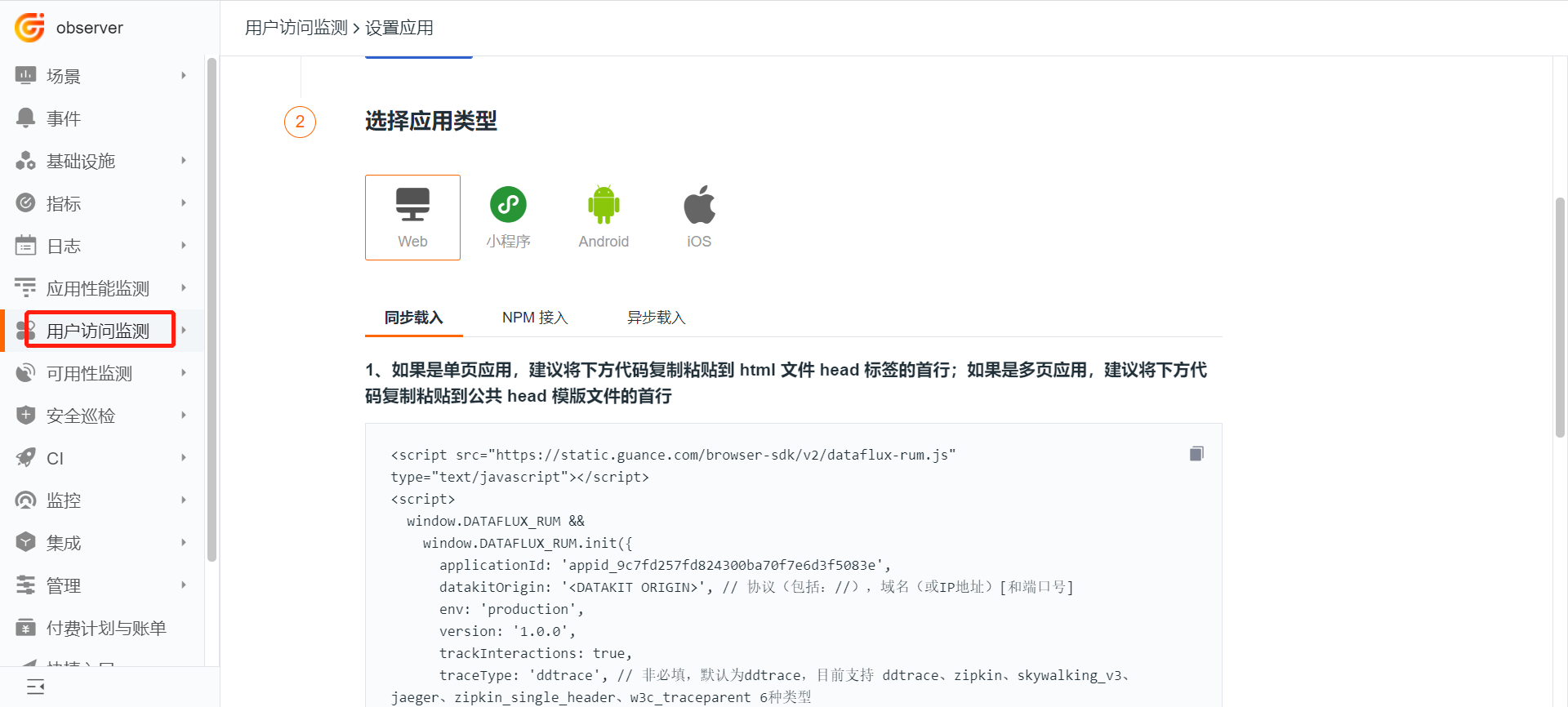Open the 监控 menu label
The height and width of the screenshot is (707, 1568).
pyautogui.click(x=64, y=500)
